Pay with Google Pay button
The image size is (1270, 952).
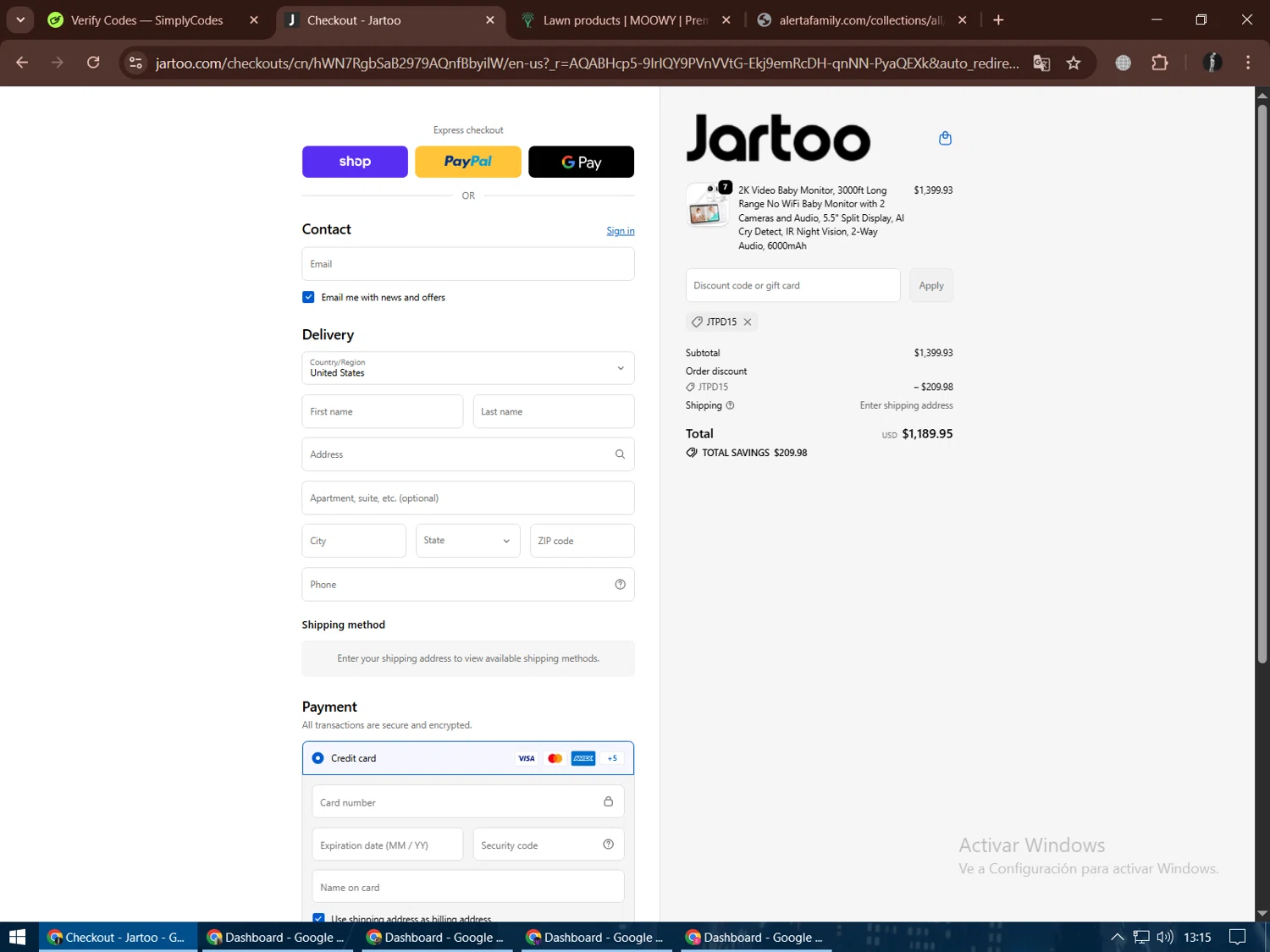581,162
